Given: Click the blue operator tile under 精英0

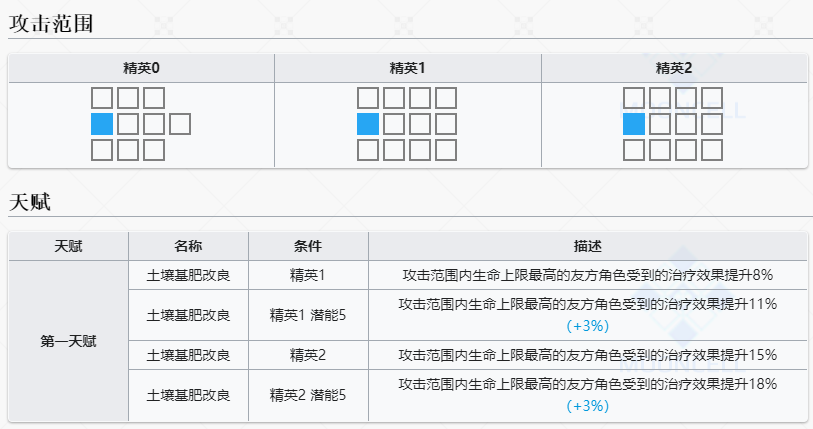Looking at the screenshot, I should click(x=102, y=124).
